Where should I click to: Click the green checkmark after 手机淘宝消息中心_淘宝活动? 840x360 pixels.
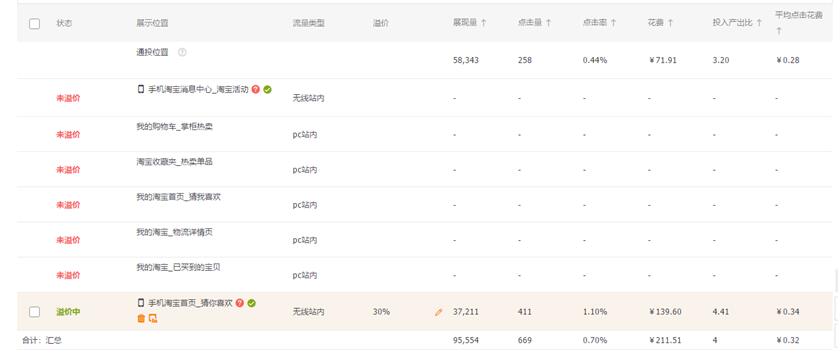click(267, 89)
